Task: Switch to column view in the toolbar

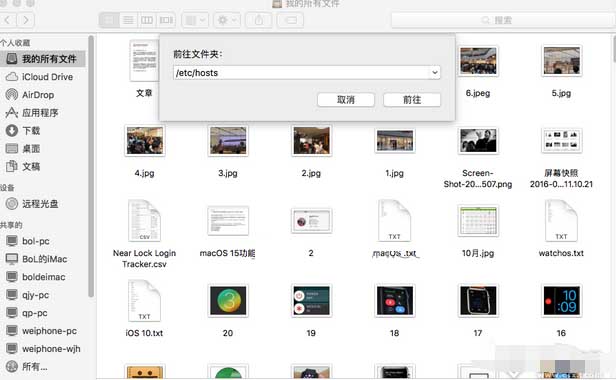Action: point(147,20)
